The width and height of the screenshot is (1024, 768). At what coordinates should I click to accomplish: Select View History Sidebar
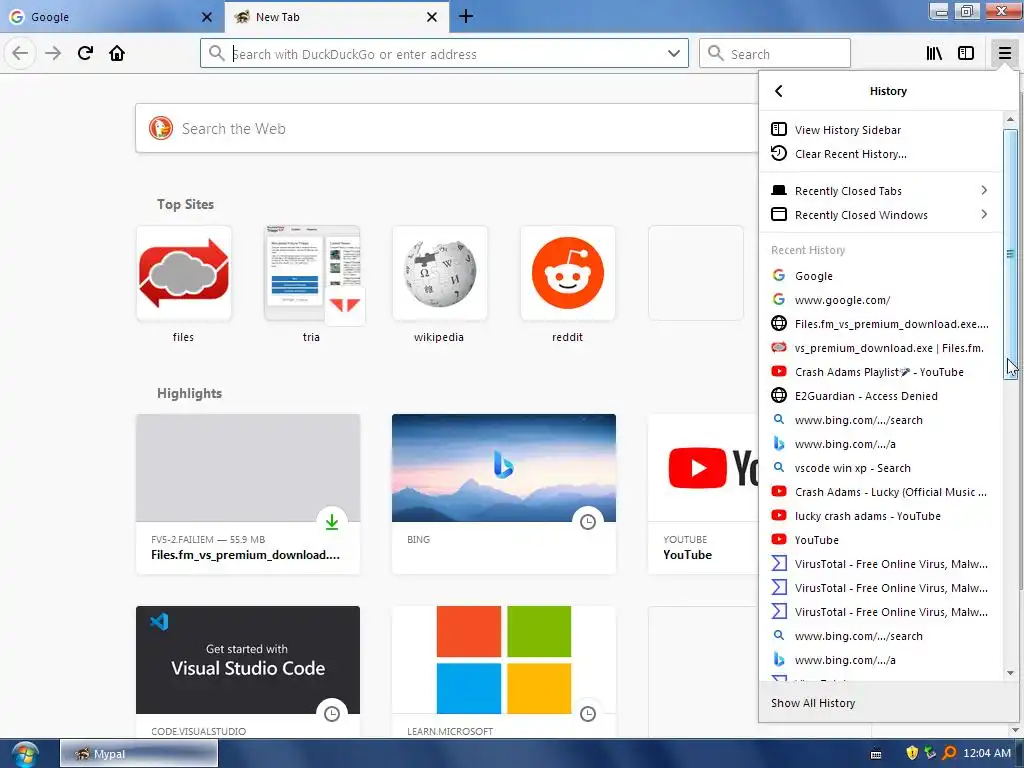tap(880, 130)
